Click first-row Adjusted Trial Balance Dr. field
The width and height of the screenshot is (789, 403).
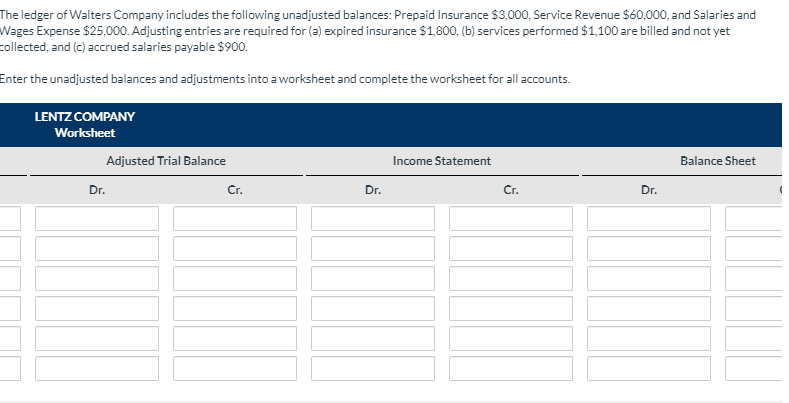[x=97, y=218]
